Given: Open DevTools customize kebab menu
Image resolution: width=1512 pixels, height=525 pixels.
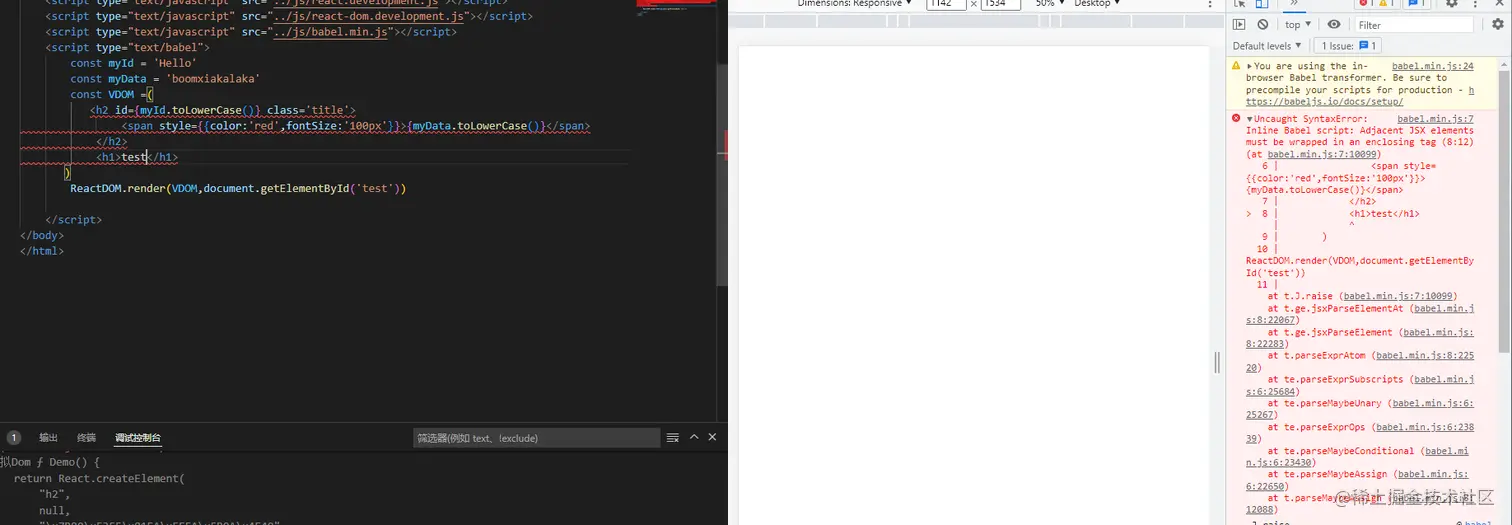Looking at the screenshot, I should click(x=1477, y=4).
